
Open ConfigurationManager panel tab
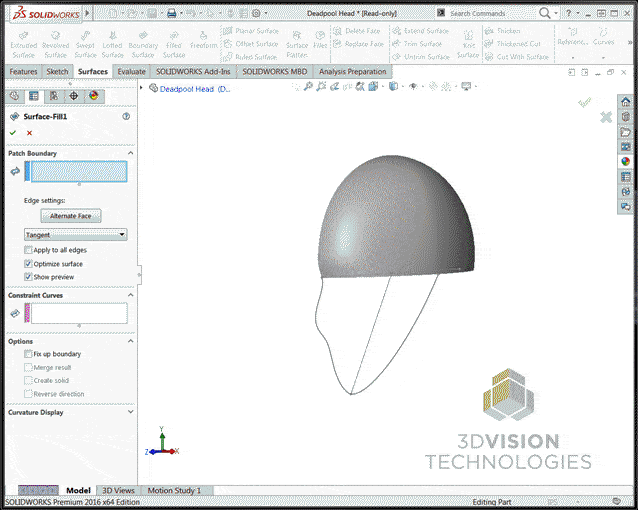[x=54, y=96]
